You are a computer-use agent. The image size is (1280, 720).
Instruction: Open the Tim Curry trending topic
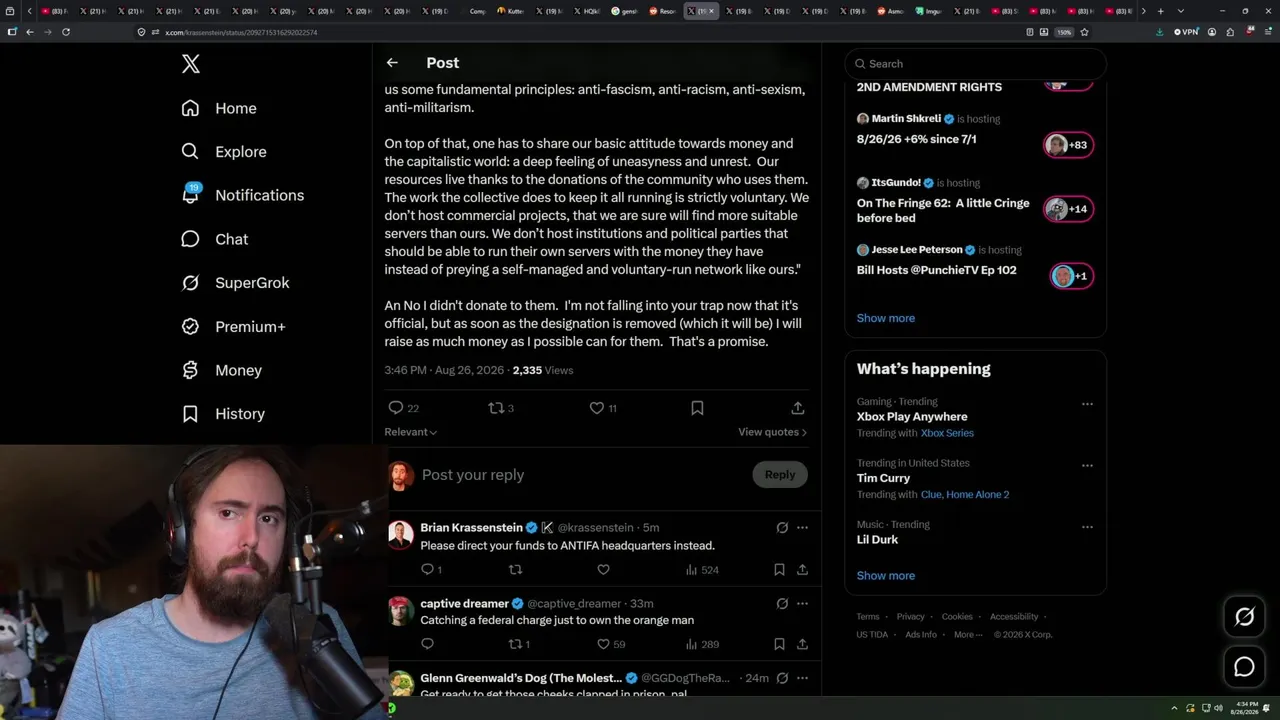[883, 478]
